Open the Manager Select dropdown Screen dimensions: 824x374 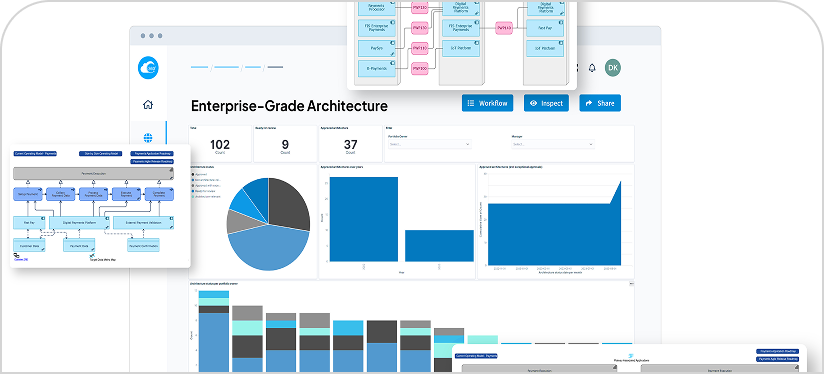pyautogui.click(x=553, y=144)
